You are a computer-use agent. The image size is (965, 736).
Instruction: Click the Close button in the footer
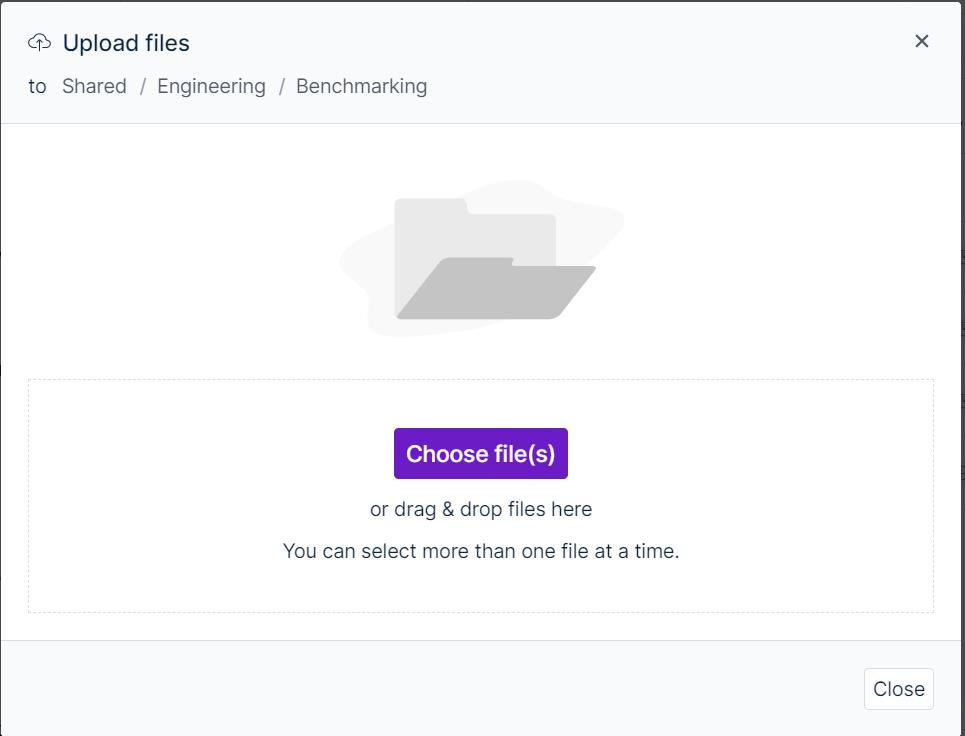point(899,689)
